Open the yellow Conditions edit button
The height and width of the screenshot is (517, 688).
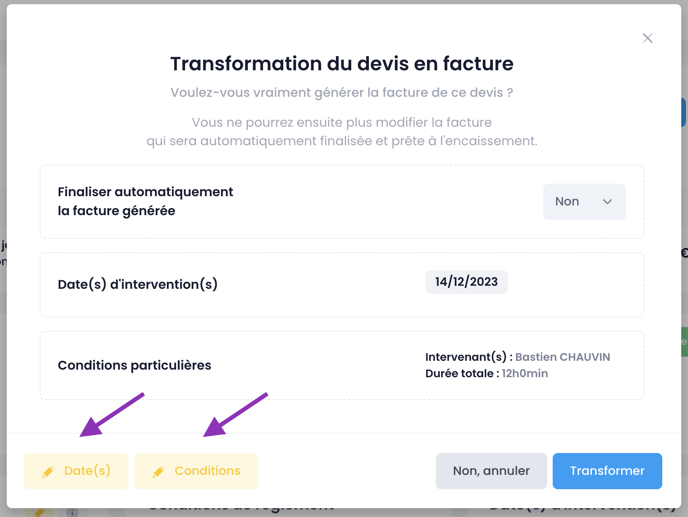click(196, 471)
